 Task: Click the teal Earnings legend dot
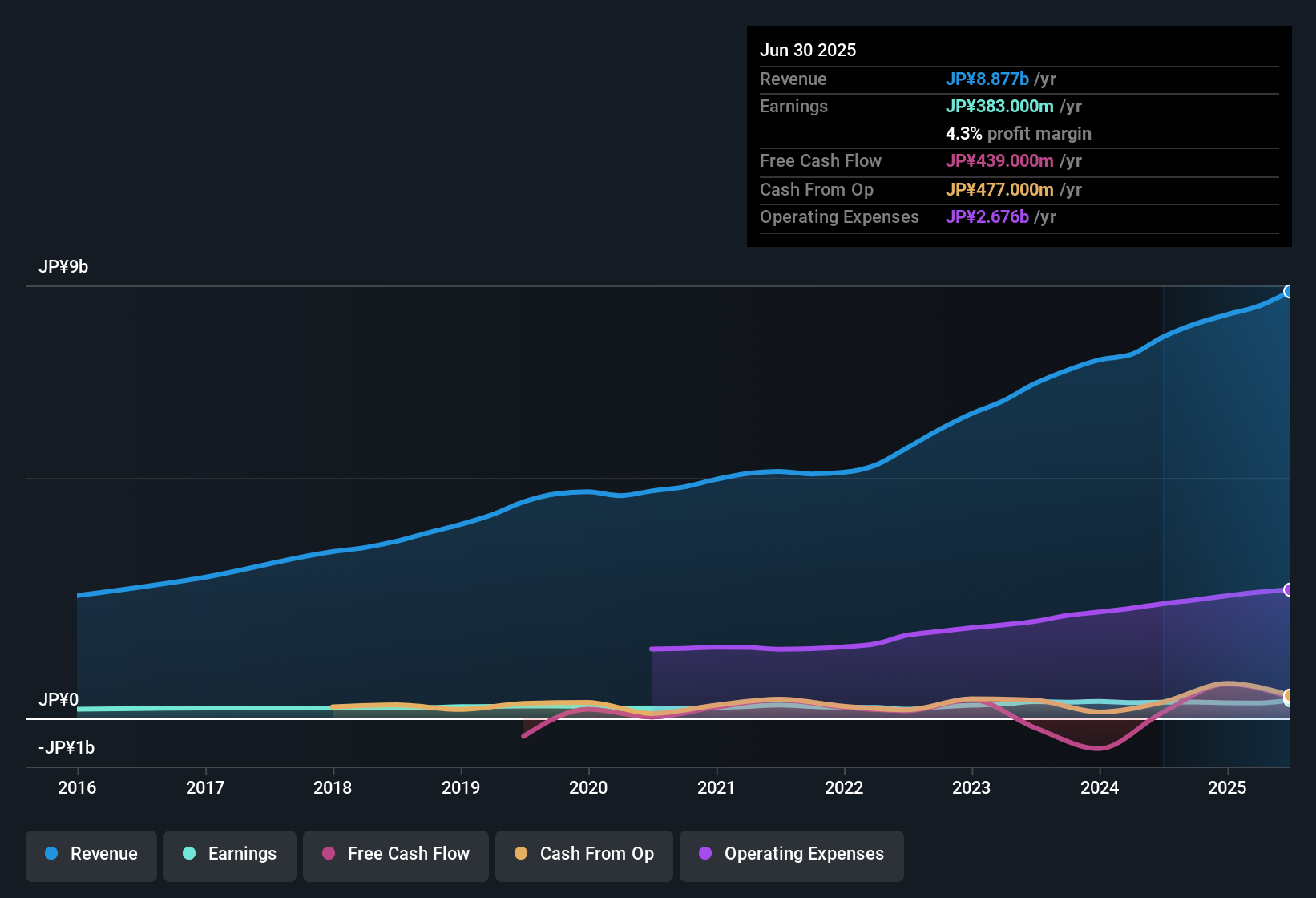[x=189, y=854]
